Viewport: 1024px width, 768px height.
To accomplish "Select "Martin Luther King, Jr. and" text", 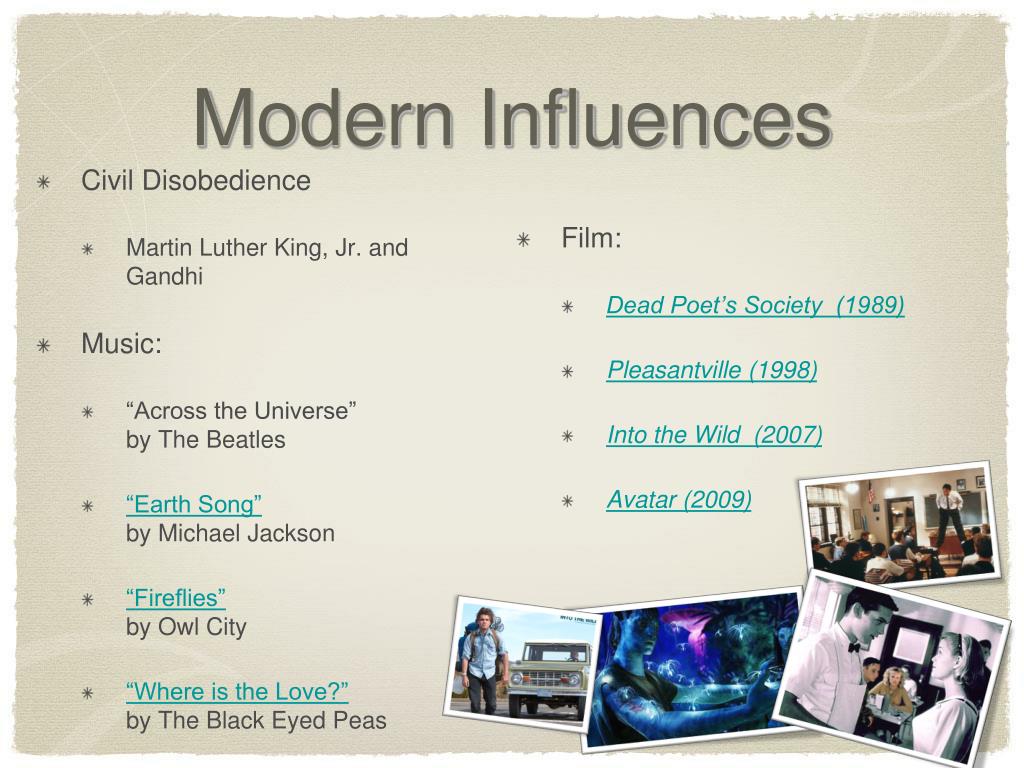I will click(x=267, y=248).
